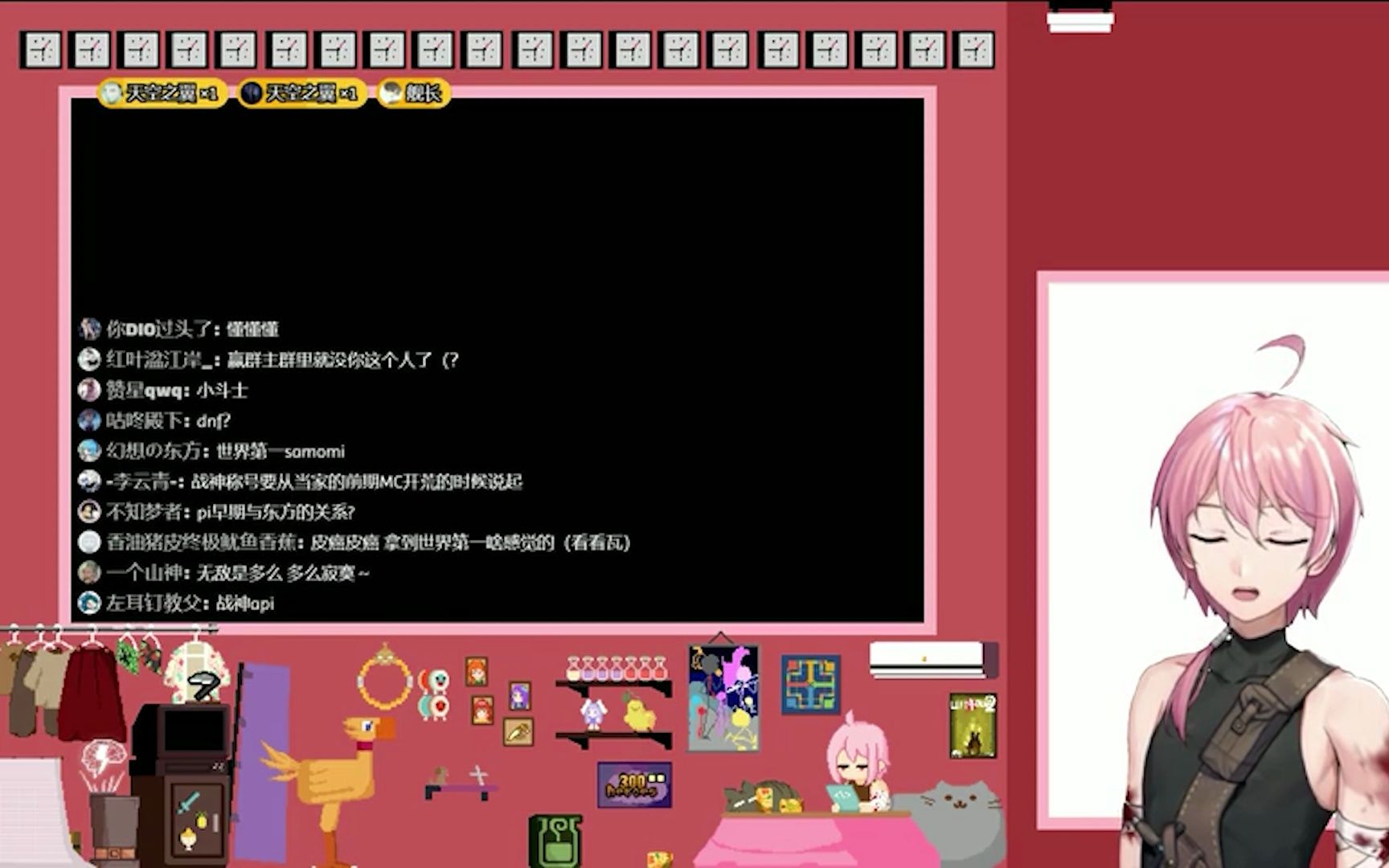The width and height of the screenshot is (1389, 868).
Task: Click the blue maze painting
Action: 811,685
